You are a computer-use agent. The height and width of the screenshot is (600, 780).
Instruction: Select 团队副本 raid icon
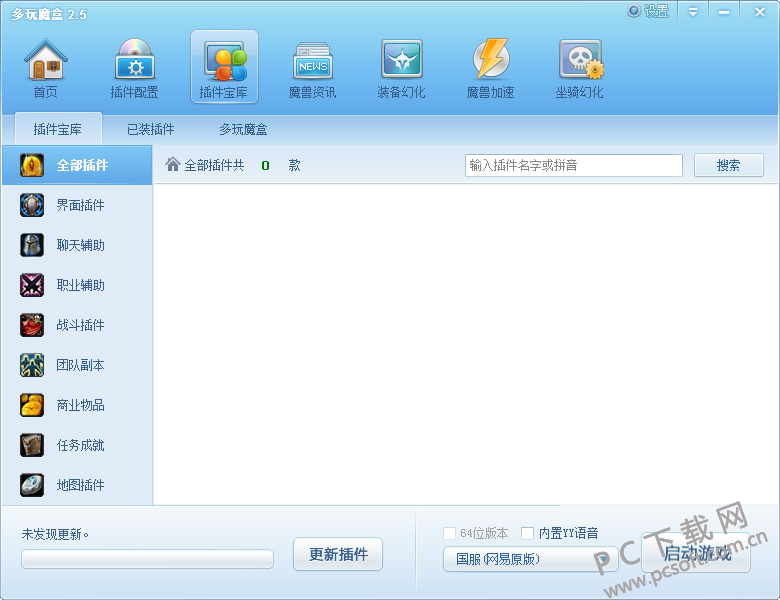click(32, 365)
